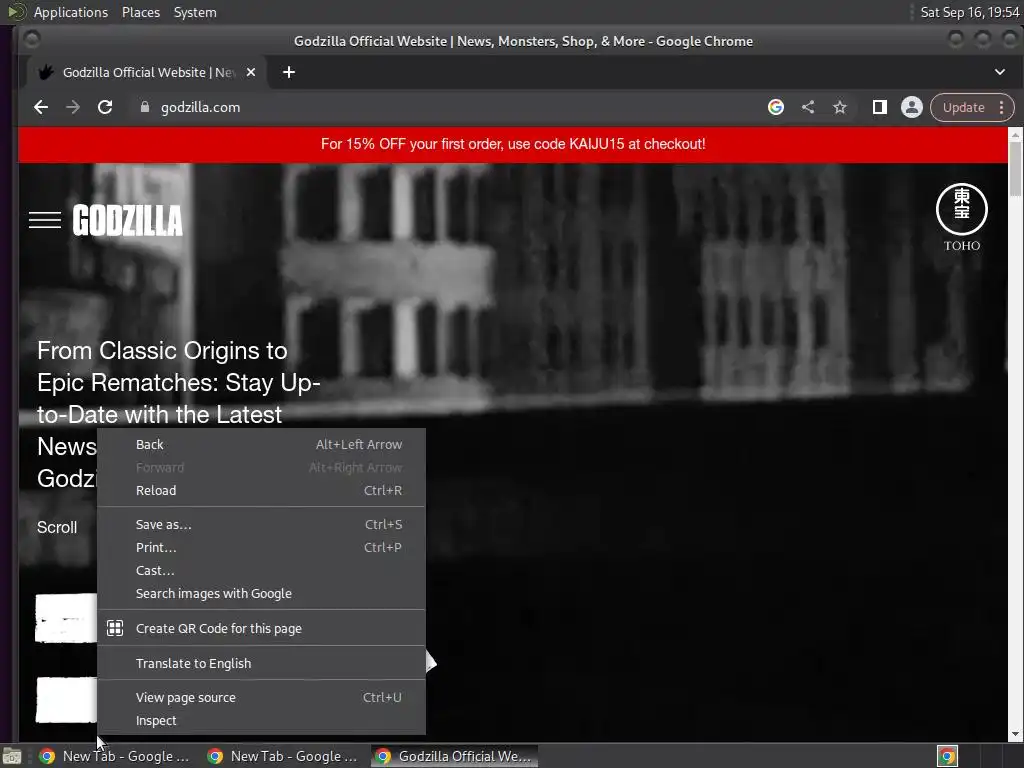This screenshot has height=768, width=1024.
Task: Open the Google icon in the address bar
Action: coord(776,107)
